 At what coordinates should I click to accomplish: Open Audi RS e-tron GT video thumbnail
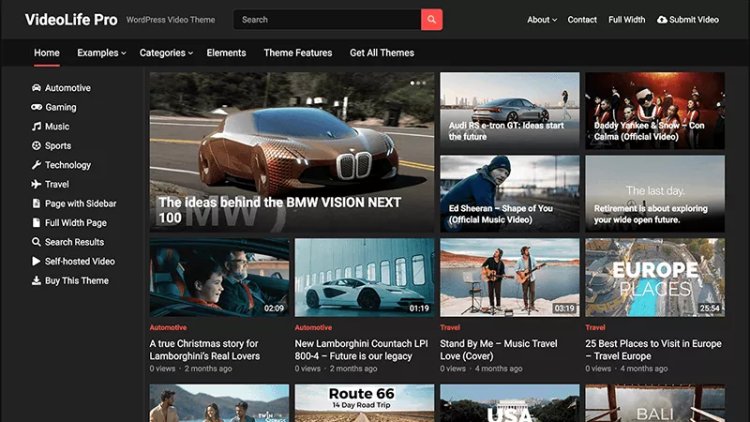(509, 111)
